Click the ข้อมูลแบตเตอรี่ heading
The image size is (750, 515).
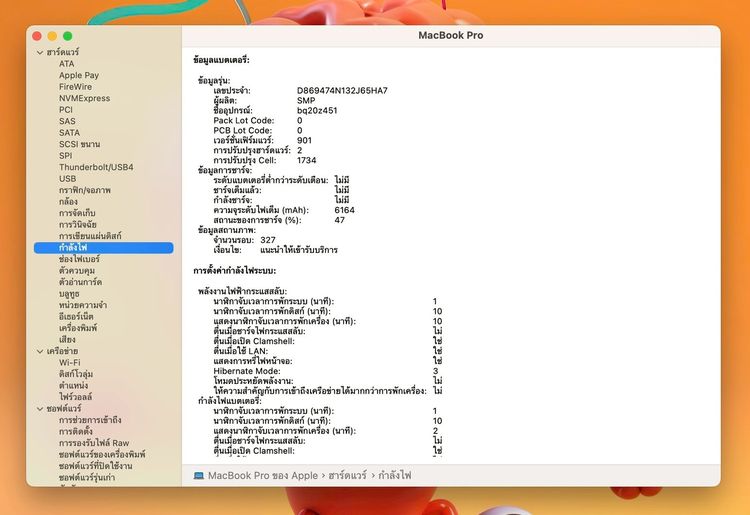221,60
